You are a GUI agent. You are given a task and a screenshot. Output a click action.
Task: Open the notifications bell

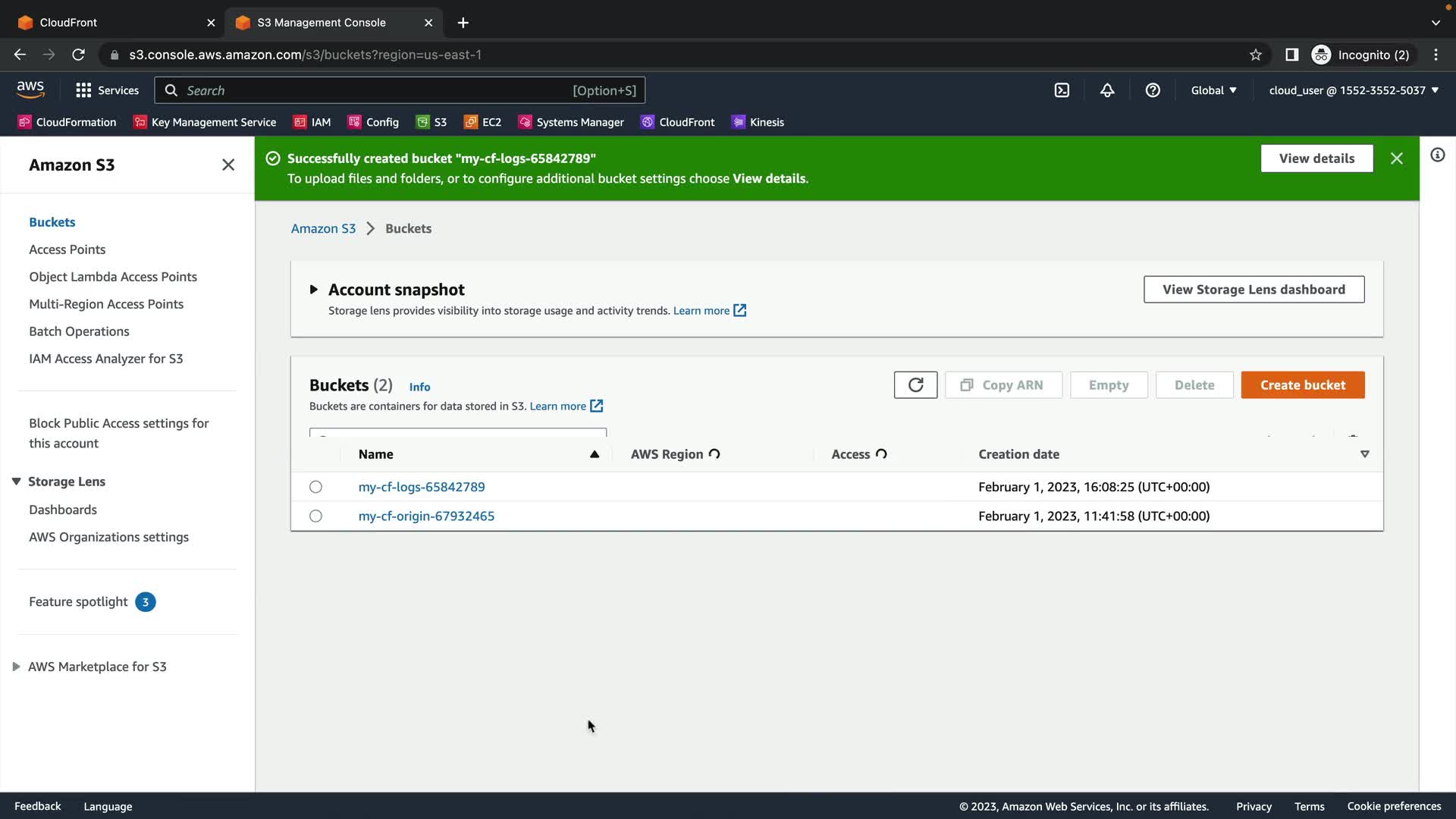click(x=1107, y=90)
